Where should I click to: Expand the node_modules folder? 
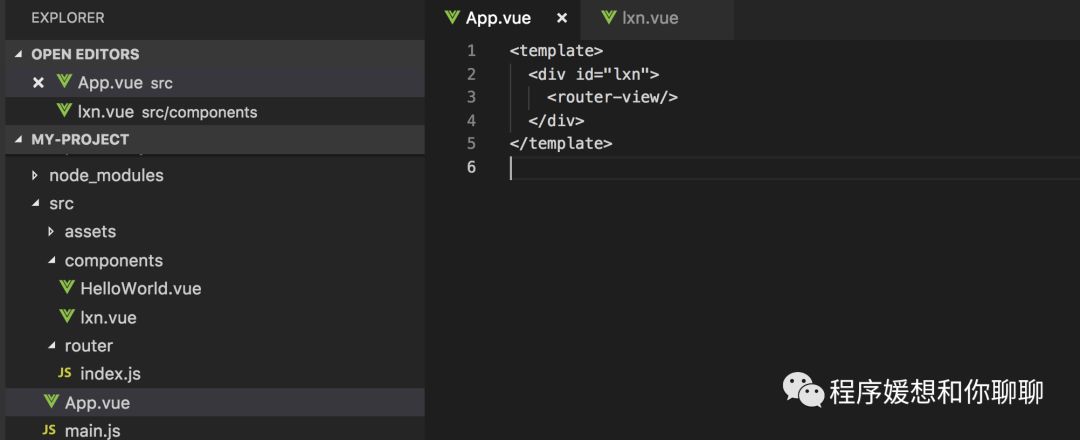(37, 175)
